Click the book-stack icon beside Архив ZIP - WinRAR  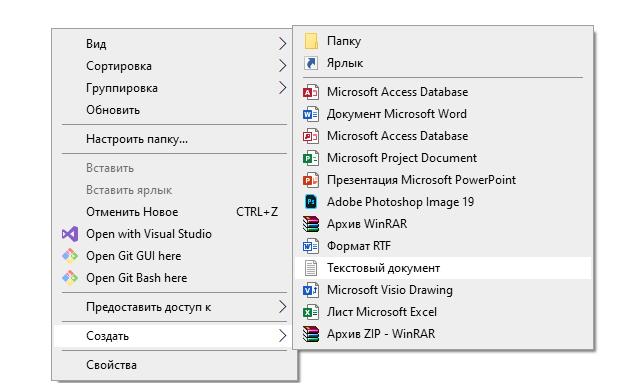pos(311,334)
